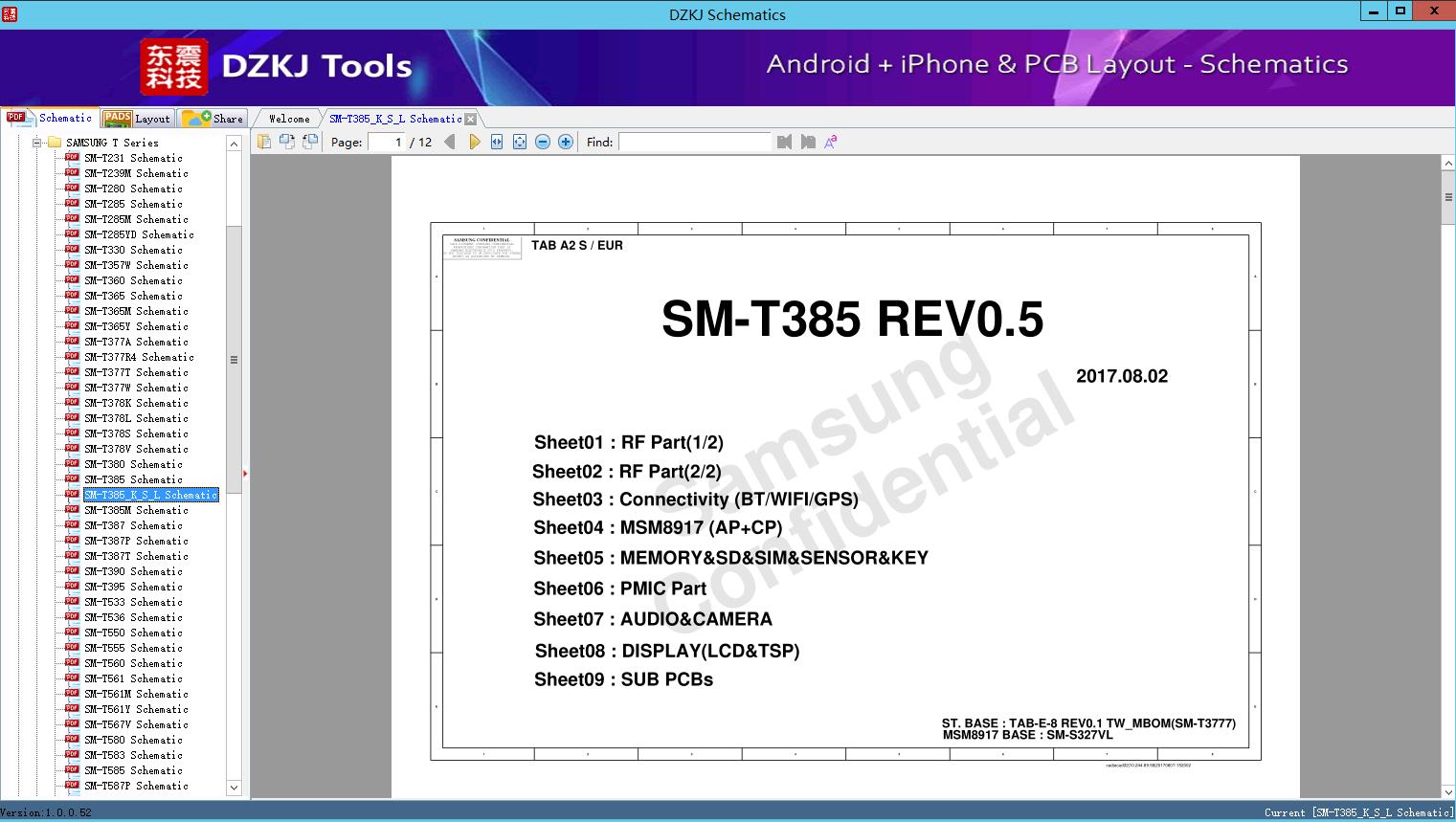The width and height of the screenshot is (1456, 822).
Task: Open SM-T587P Schematic
Action: (136, 786)
